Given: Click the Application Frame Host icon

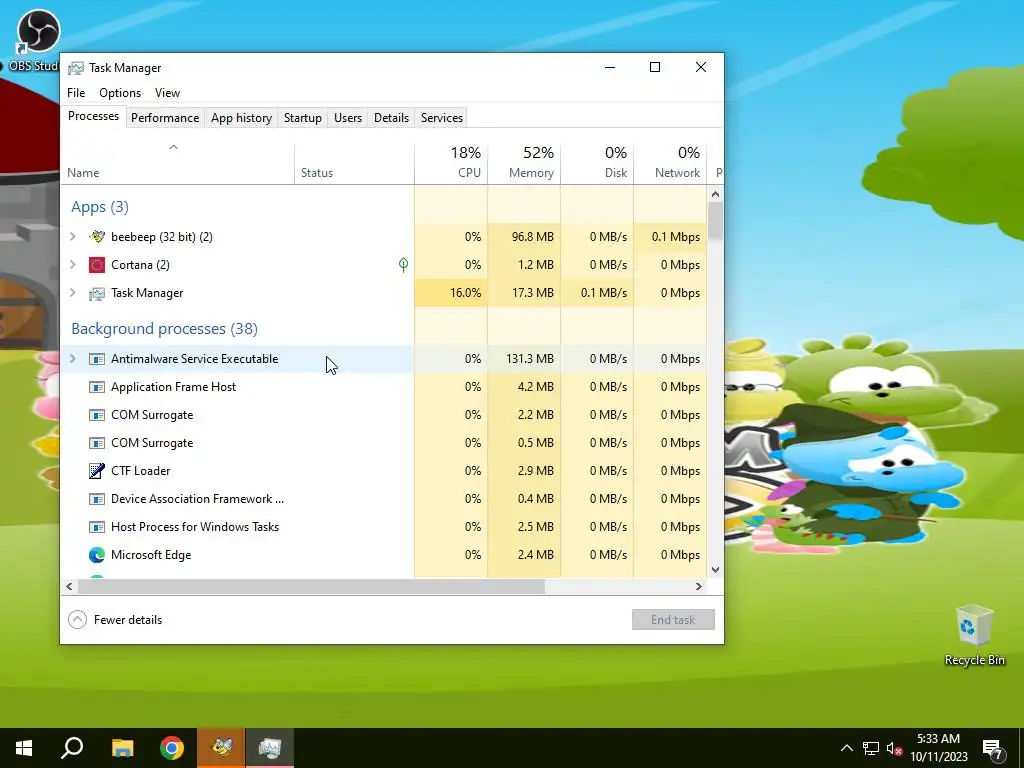Looking at the screenshot, I should tap(97, 387).
